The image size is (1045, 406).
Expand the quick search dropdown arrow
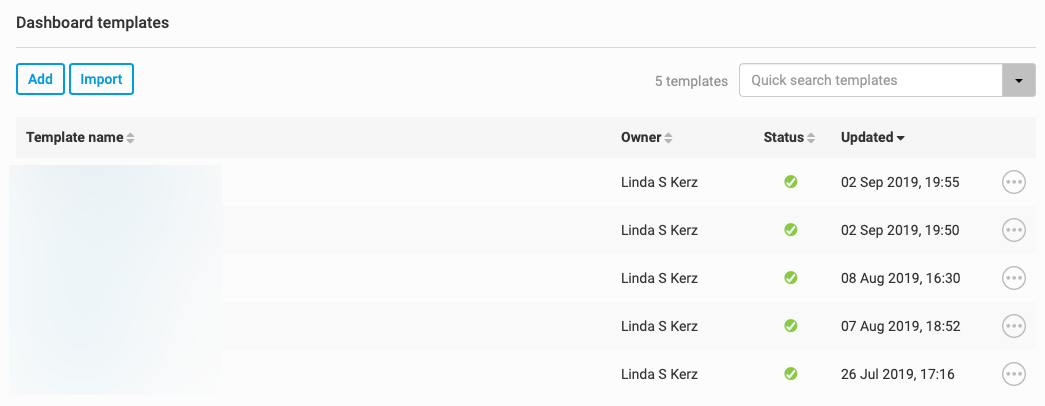tap(1019, 80)
